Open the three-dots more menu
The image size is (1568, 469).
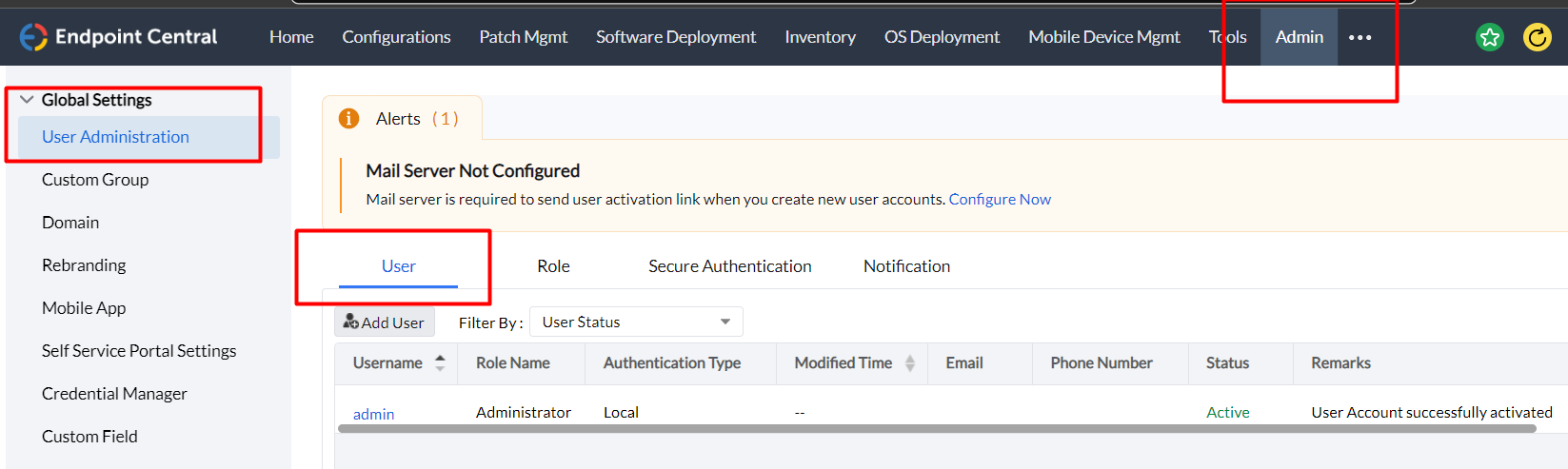click(x=1360, y=37)
